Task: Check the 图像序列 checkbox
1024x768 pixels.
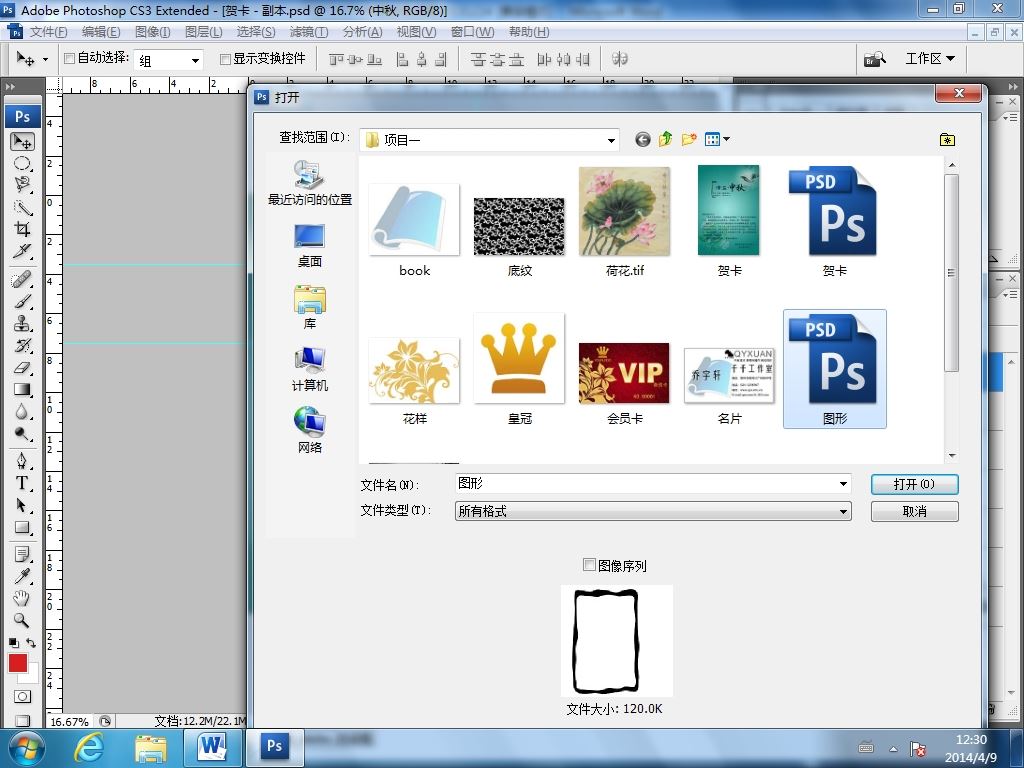Action: click(589, 565)
